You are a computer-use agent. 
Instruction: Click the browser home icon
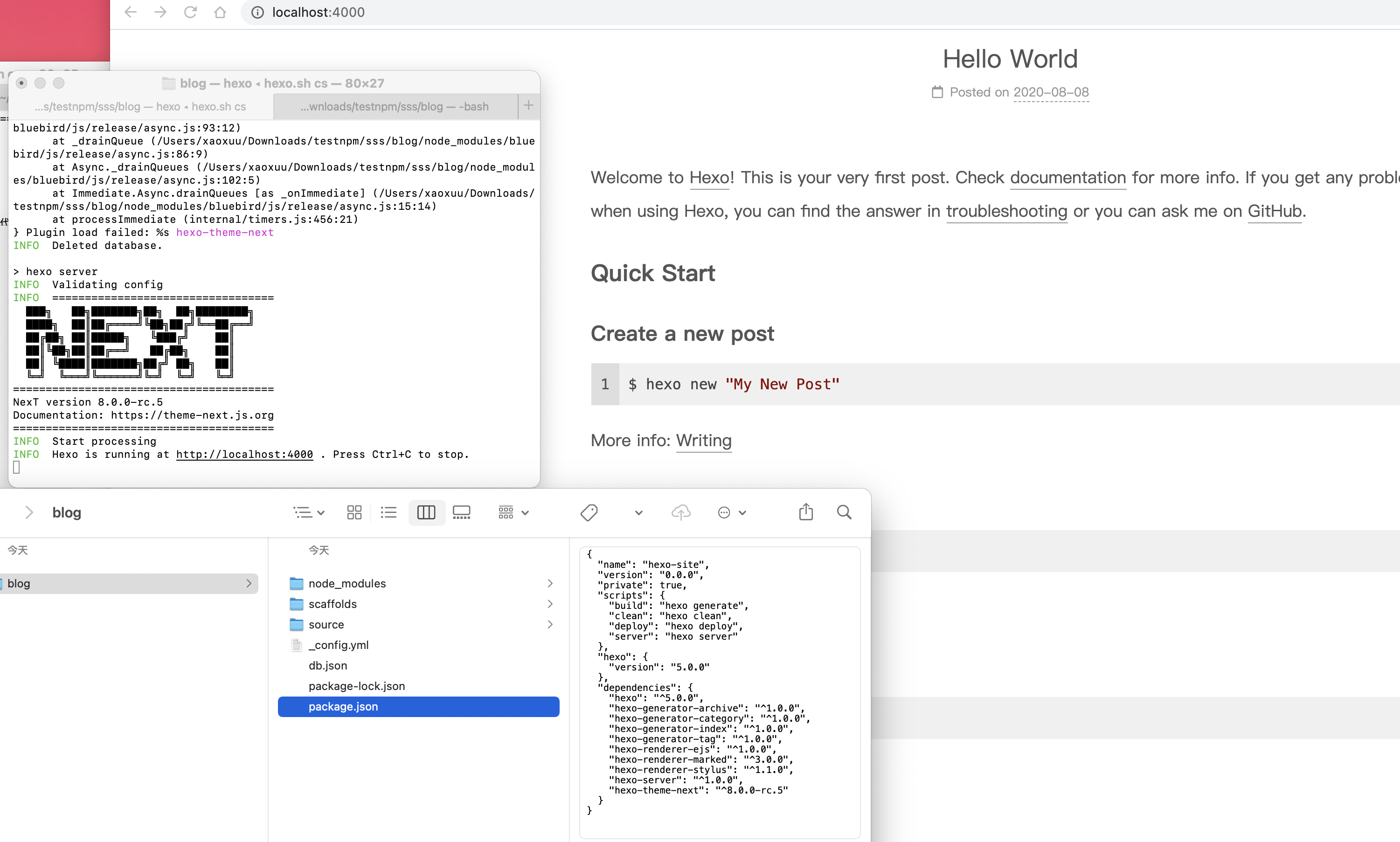pyautogui.click(x=220, y=12)
